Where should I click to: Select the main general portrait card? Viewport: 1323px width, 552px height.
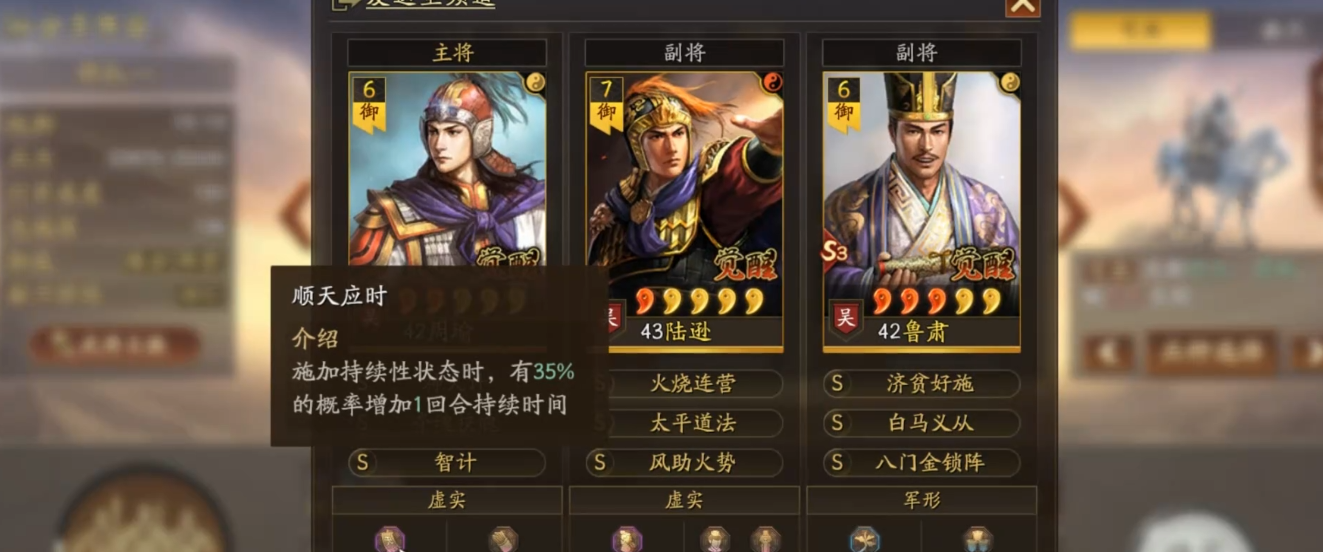pos(447,170)
